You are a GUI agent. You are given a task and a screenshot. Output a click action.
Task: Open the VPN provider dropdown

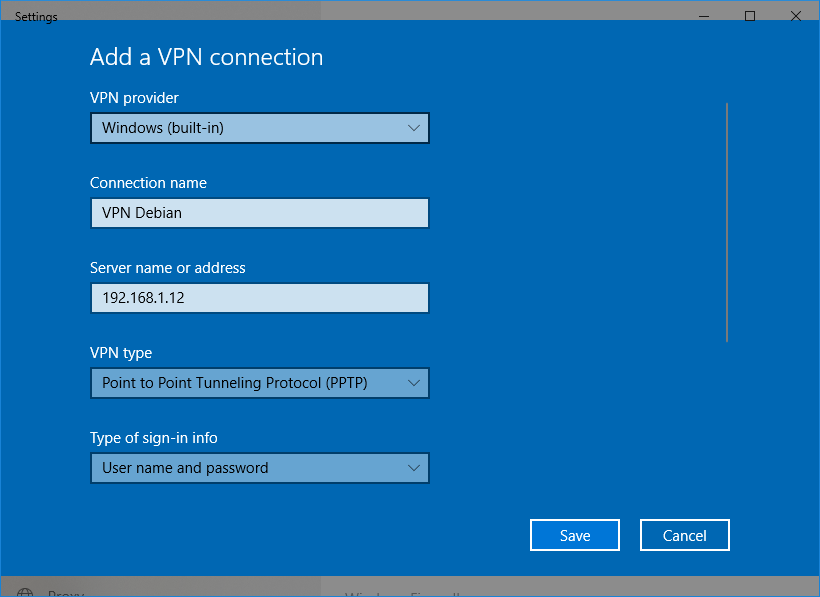[259, 128]
